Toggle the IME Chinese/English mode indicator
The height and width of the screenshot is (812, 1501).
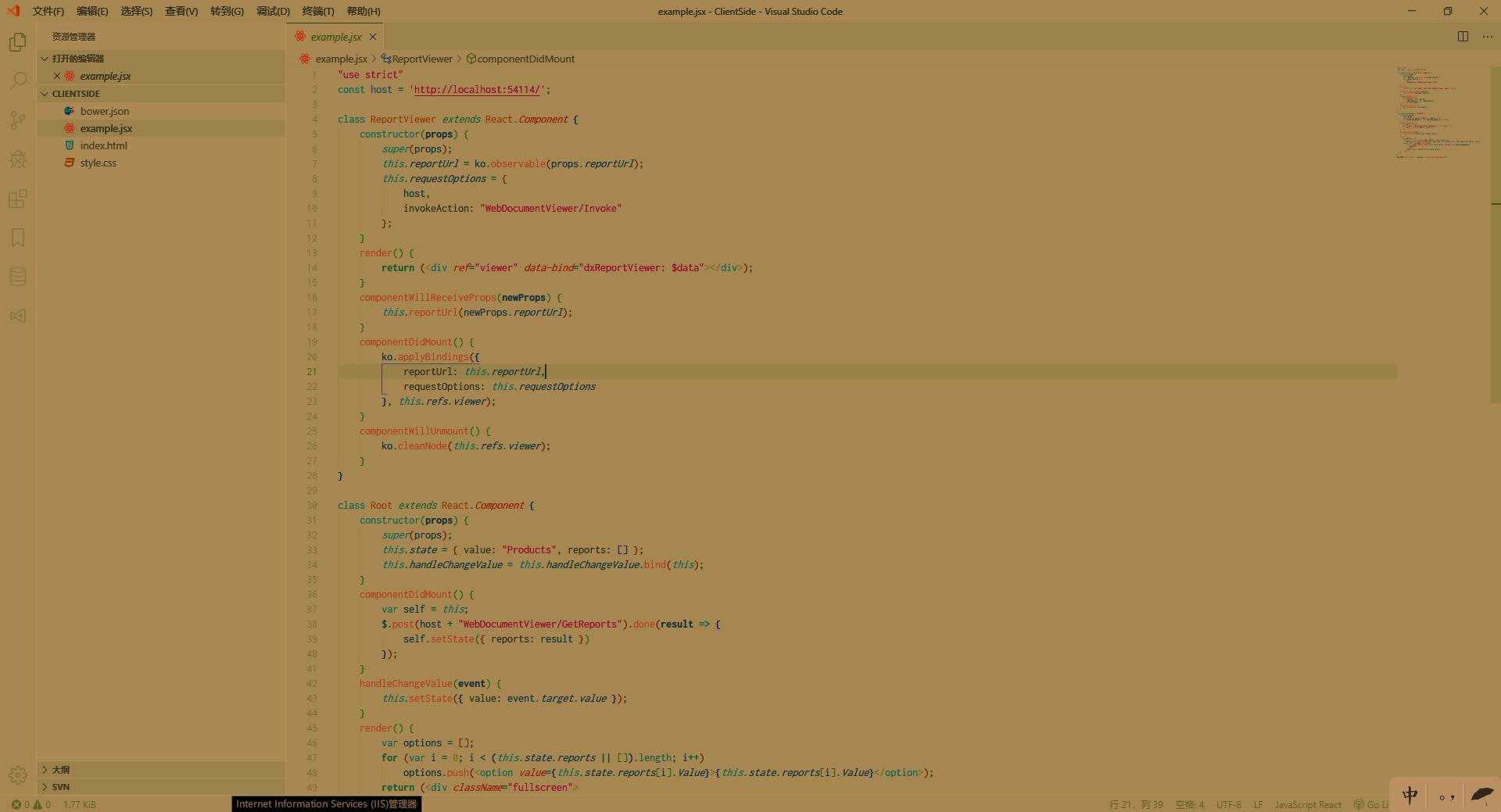coord(1410,796)
